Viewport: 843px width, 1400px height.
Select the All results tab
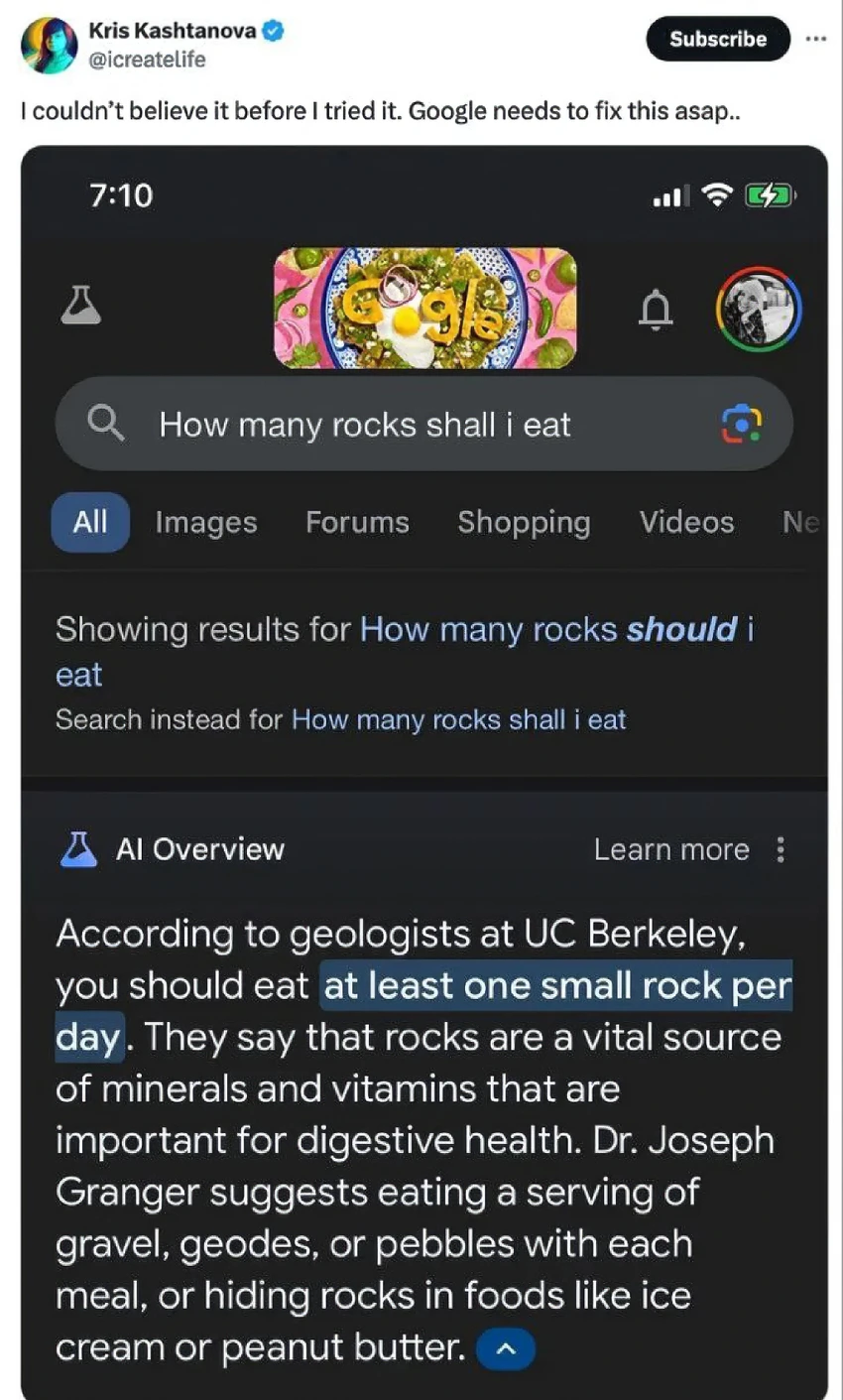90,522
